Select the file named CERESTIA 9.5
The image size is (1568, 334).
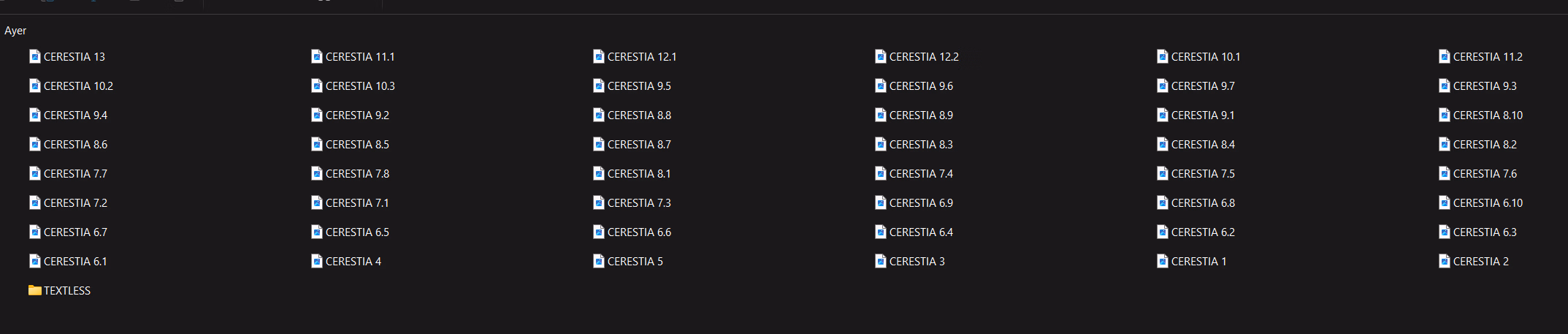pyautogui.click(x=632, y=86)
